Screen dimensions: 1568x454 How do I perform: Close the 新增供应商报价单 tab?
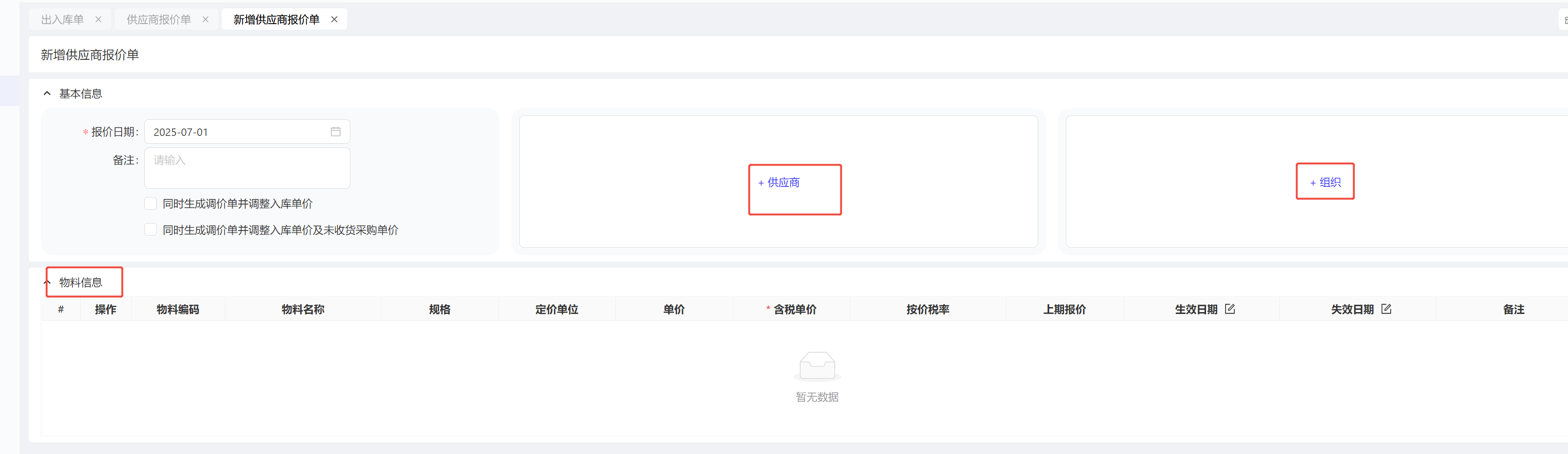(334, 19)
